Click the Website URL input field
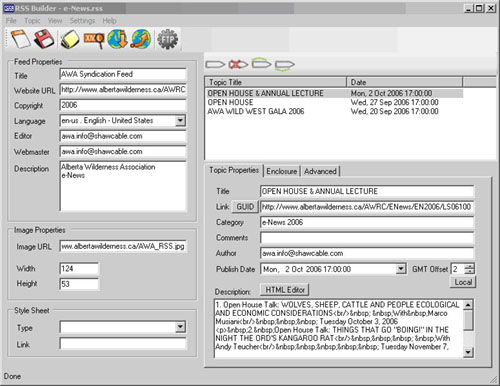500x386 pixels. pos(123,89)
